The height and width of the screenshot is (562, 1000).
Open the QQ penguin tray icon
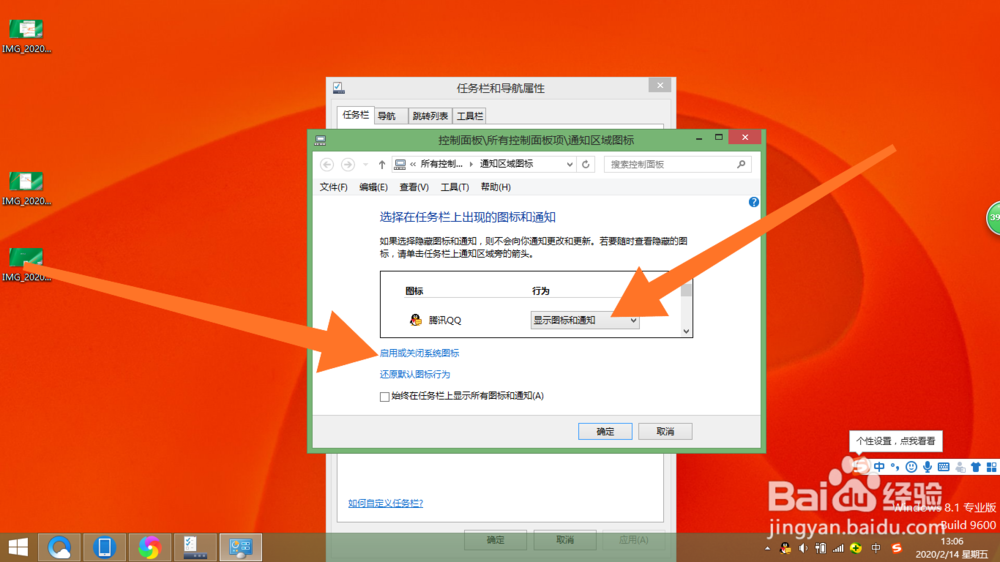click(785, 548)
